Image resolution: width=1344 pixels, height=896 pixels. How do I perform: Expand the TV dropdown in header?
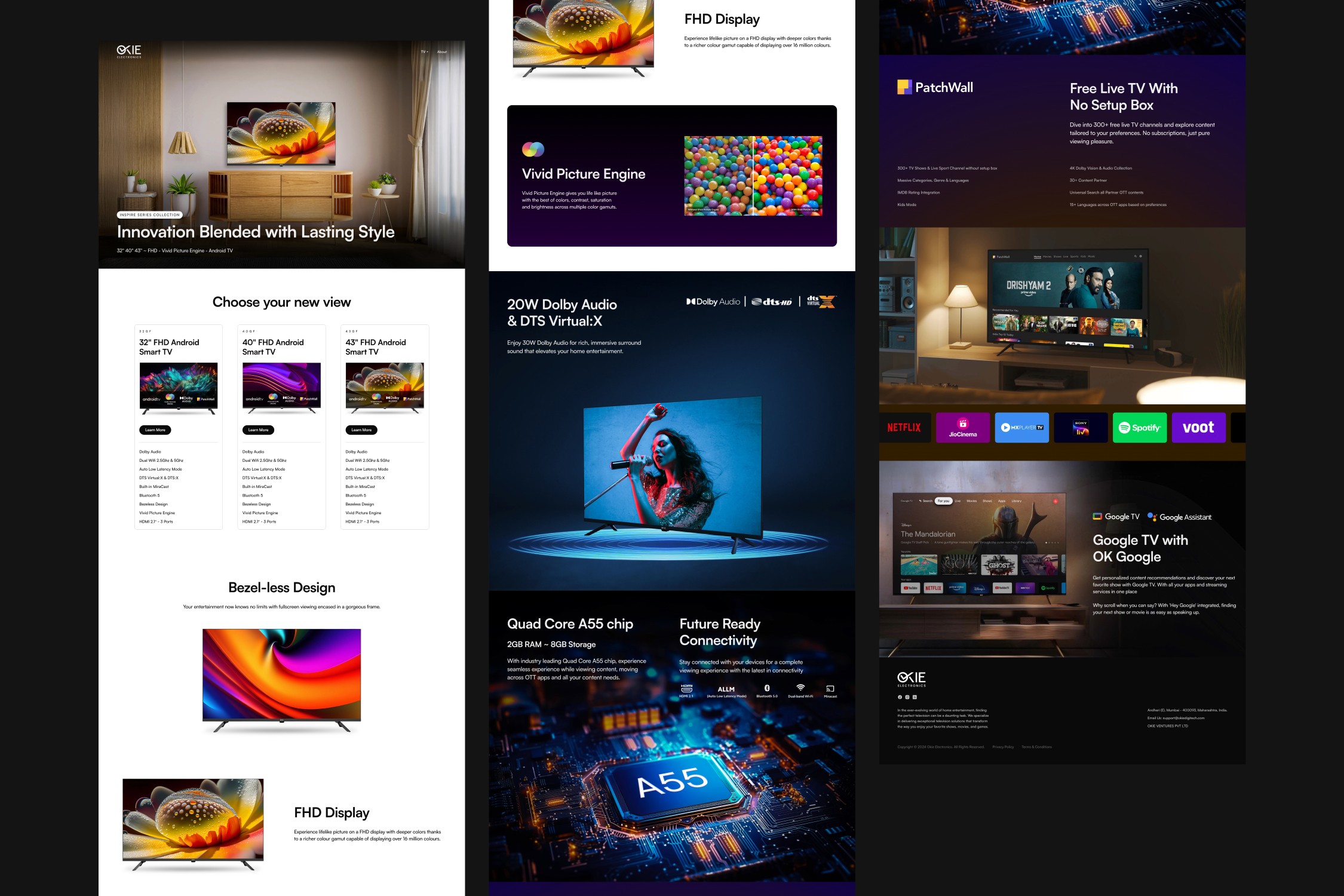pos(424,52)
